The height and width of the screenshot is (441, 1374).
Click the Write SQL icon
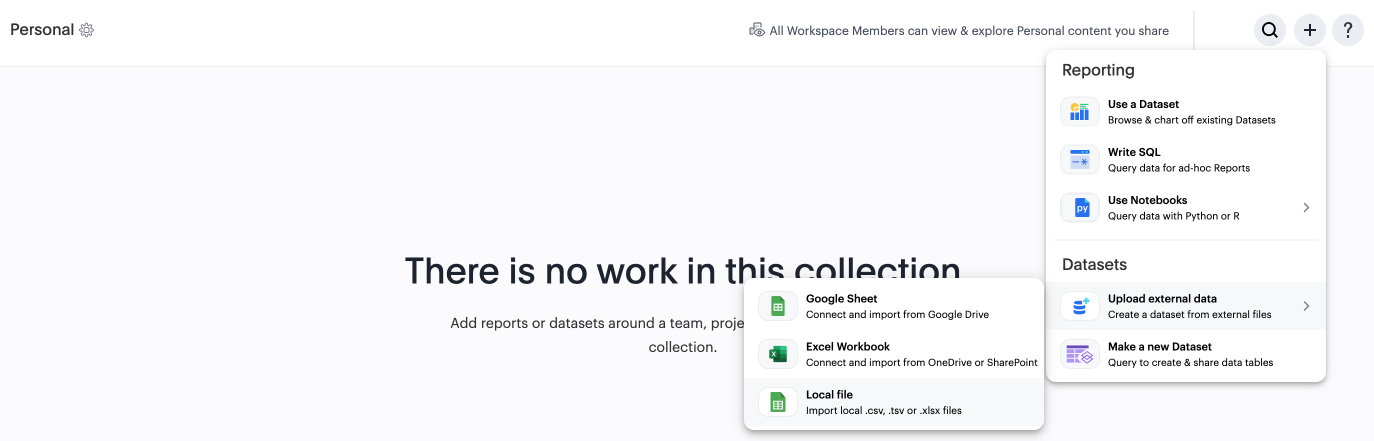[1079, 160]
